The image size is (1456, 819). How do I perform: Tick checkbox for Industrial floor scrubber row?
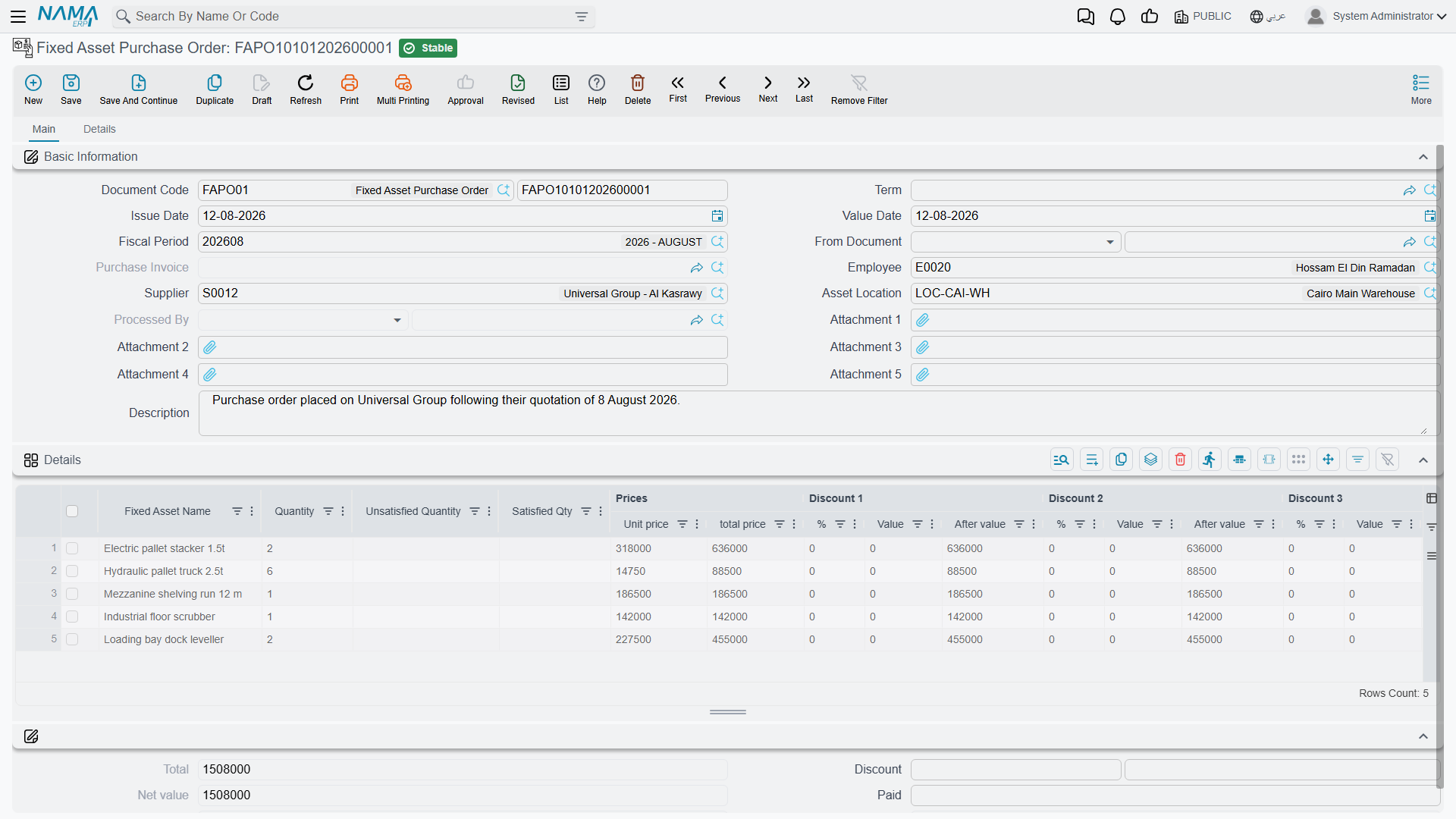pos(72,617)
